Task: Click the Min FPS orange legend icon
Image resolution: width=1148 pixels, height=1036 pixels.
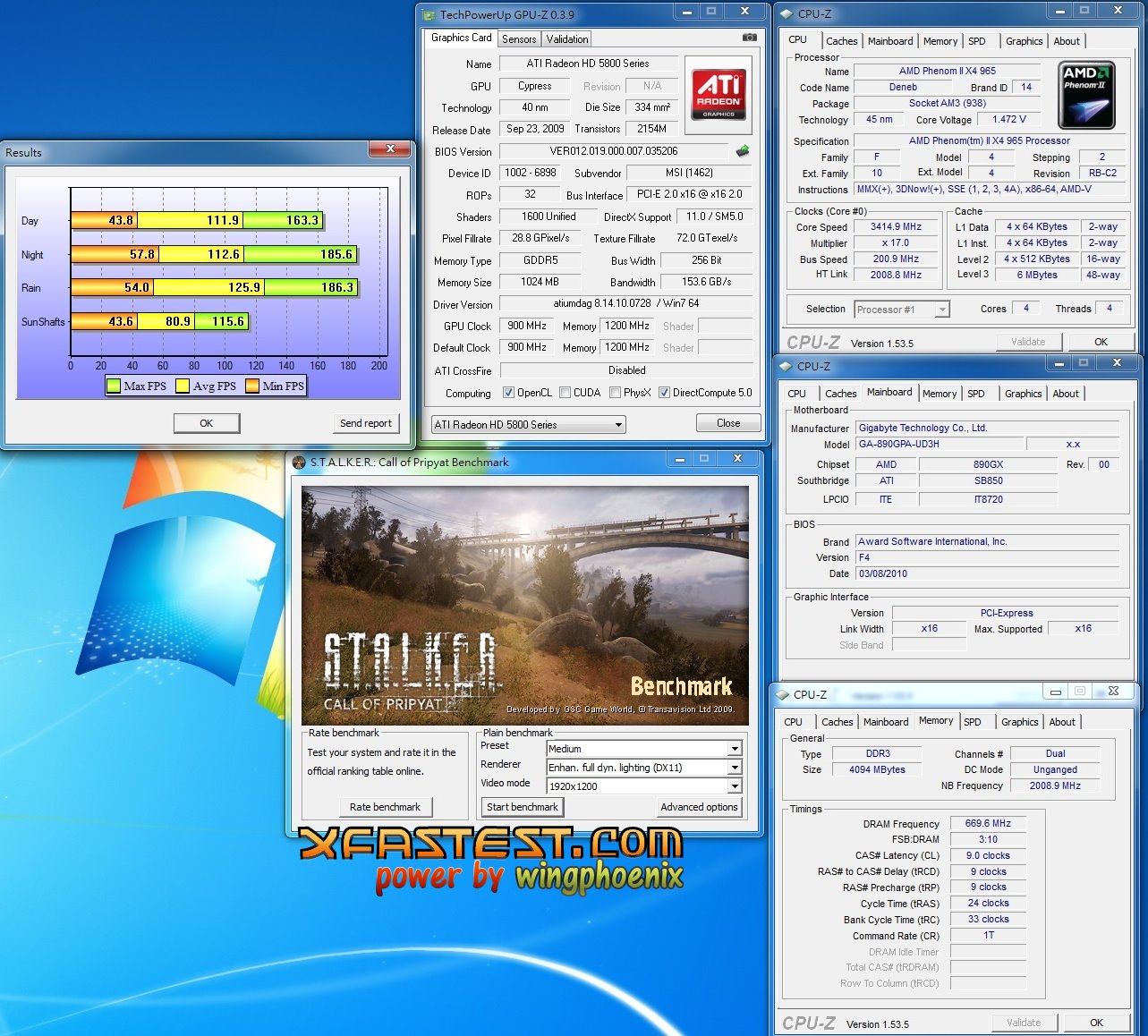Action: [252, 386]
